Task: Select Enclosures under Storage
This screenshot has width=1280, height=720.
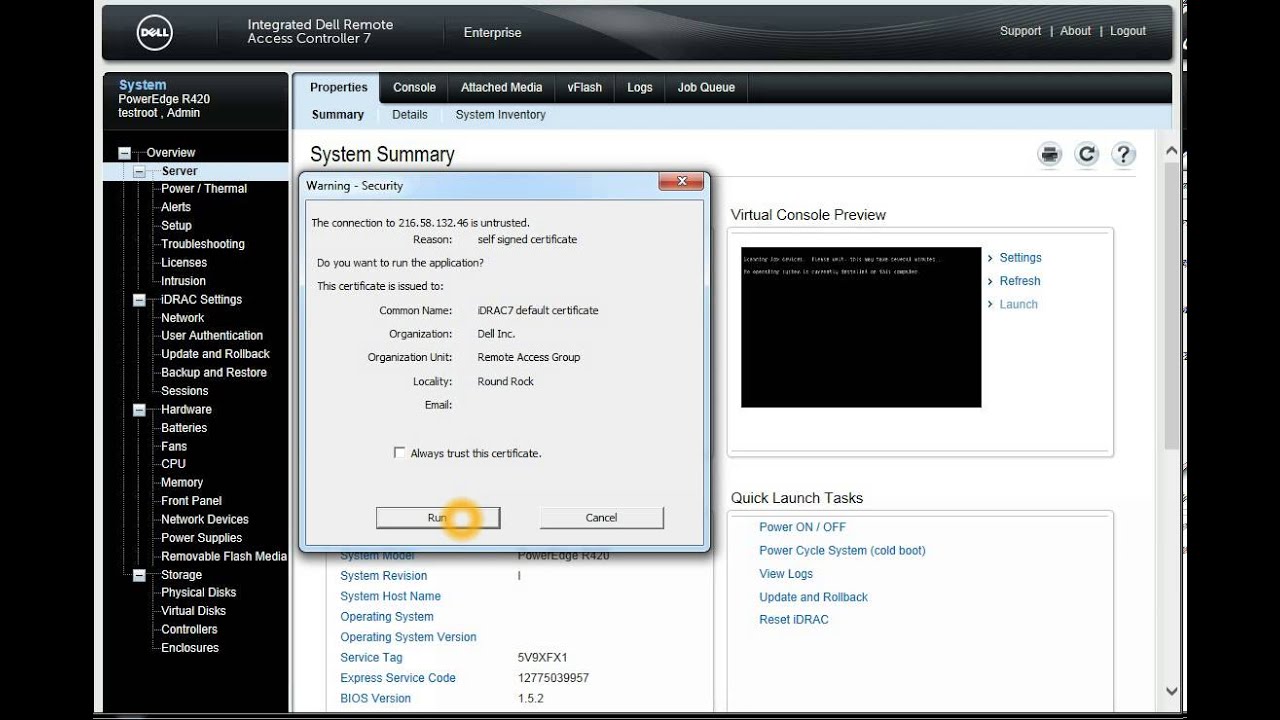Action: tap(190, 648)
